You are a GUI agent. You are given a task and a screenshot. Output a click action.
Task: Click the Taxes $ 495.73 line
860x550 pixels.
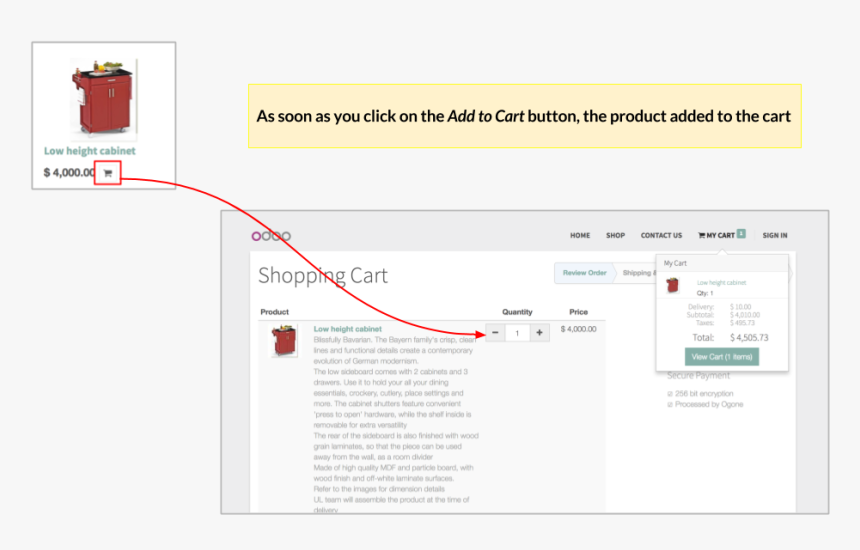(x=725, y=323)
